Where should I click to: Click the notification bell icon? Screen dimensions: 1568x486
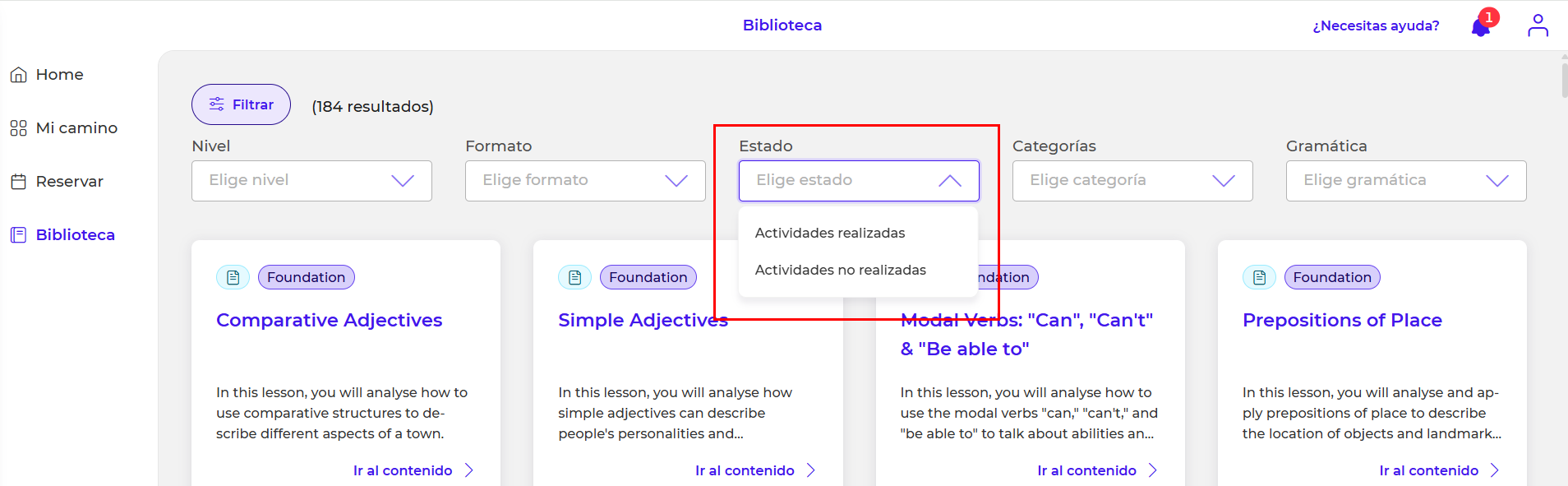pos(1480,27)
